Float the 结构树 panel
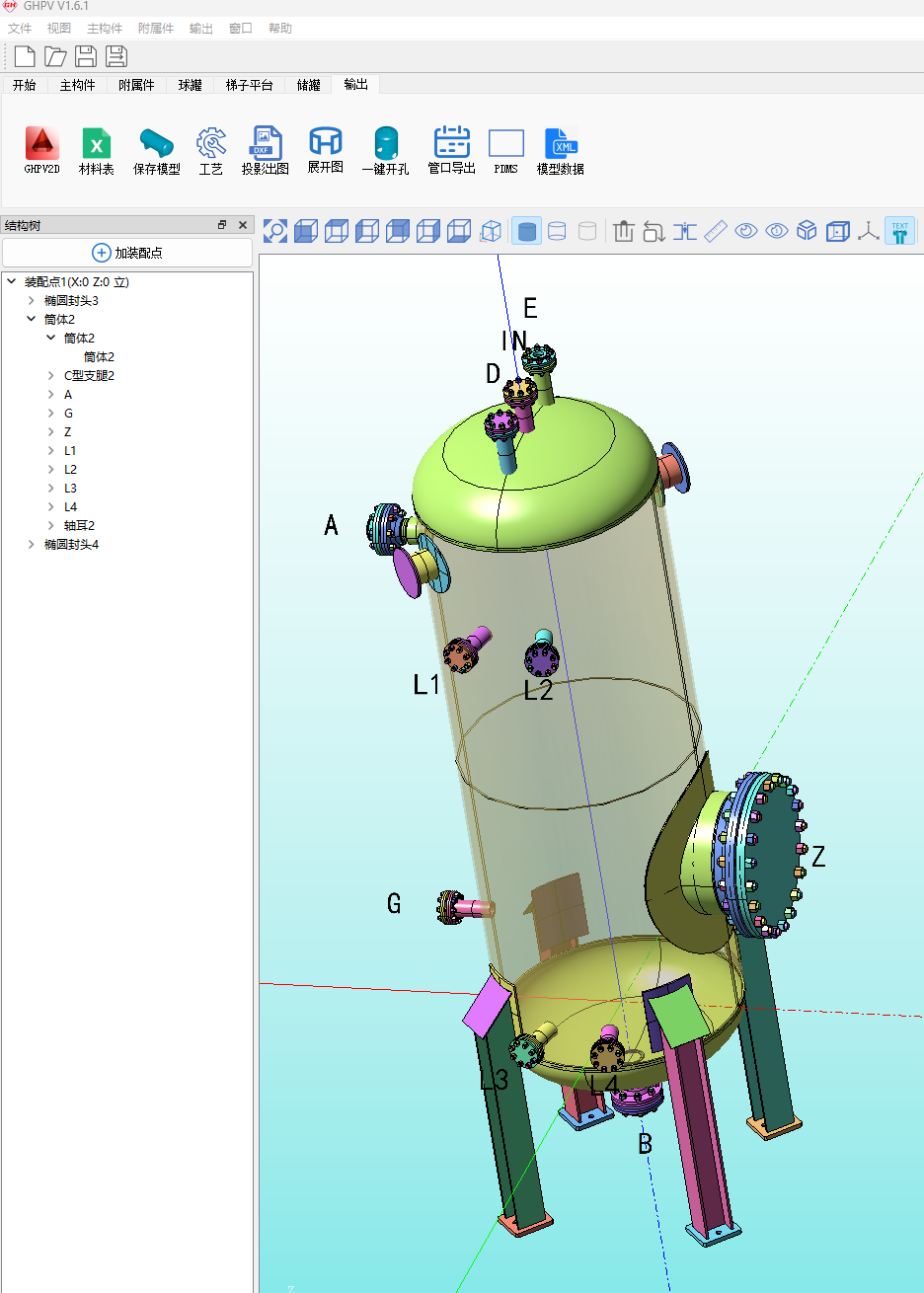 click(x=222, y=225)
